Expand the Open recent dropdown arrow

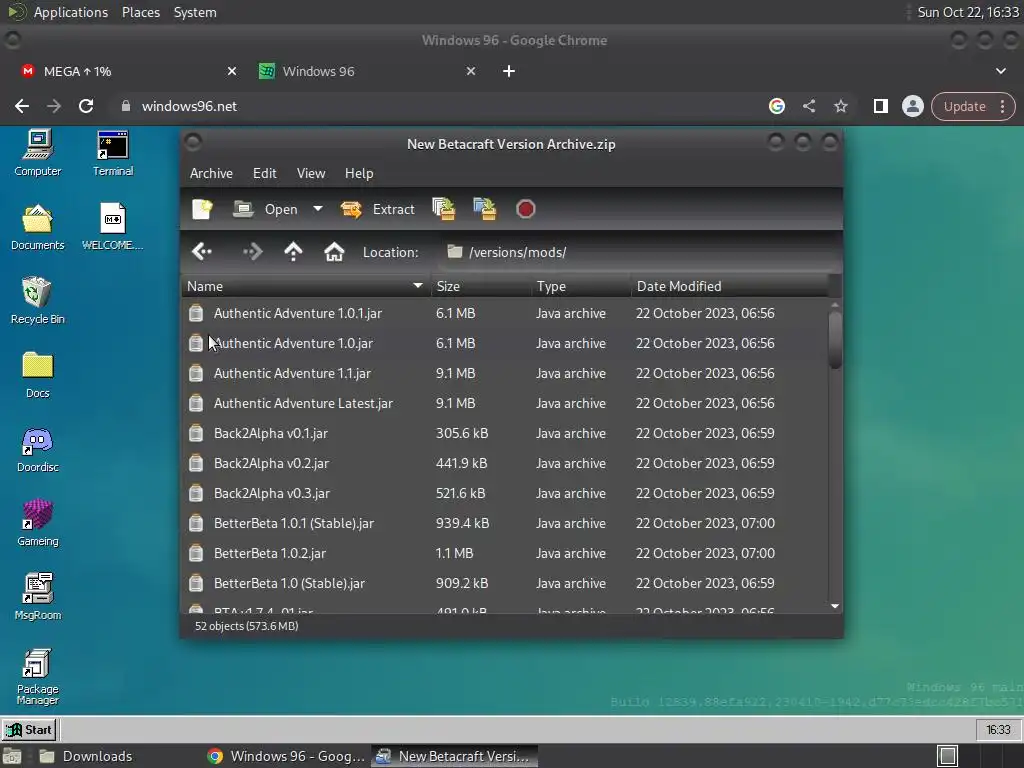[x=317, y=209]
